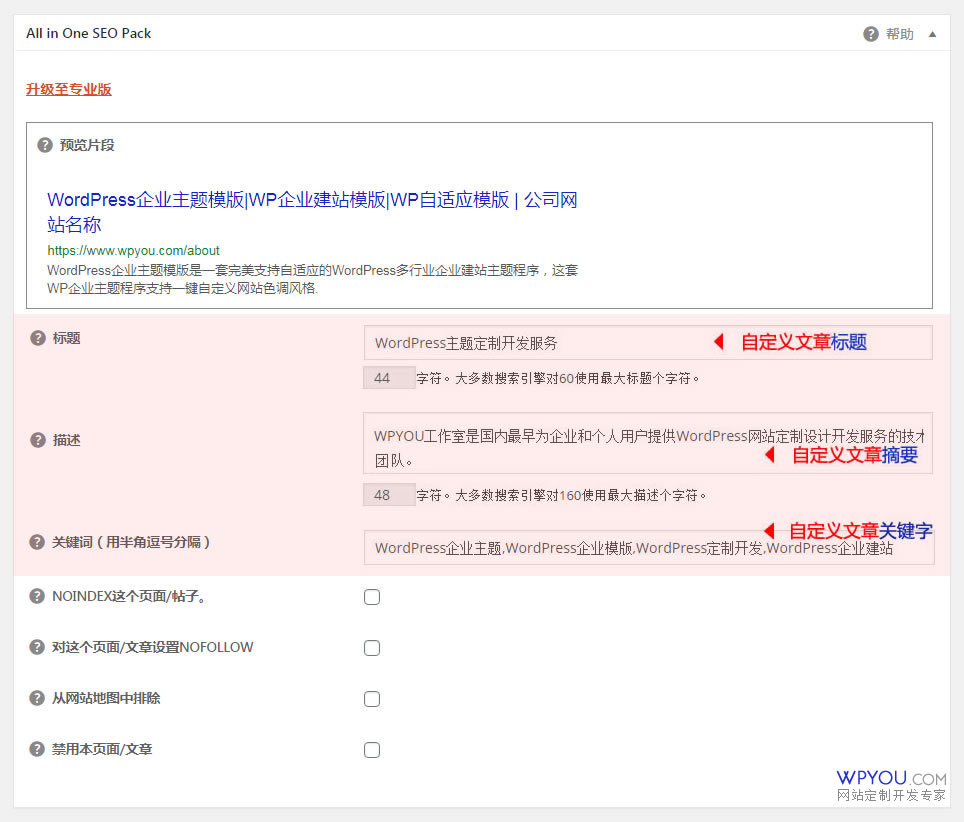Click into the 关键词 keywords input field

pyautogui.click(x=649, y=547)
